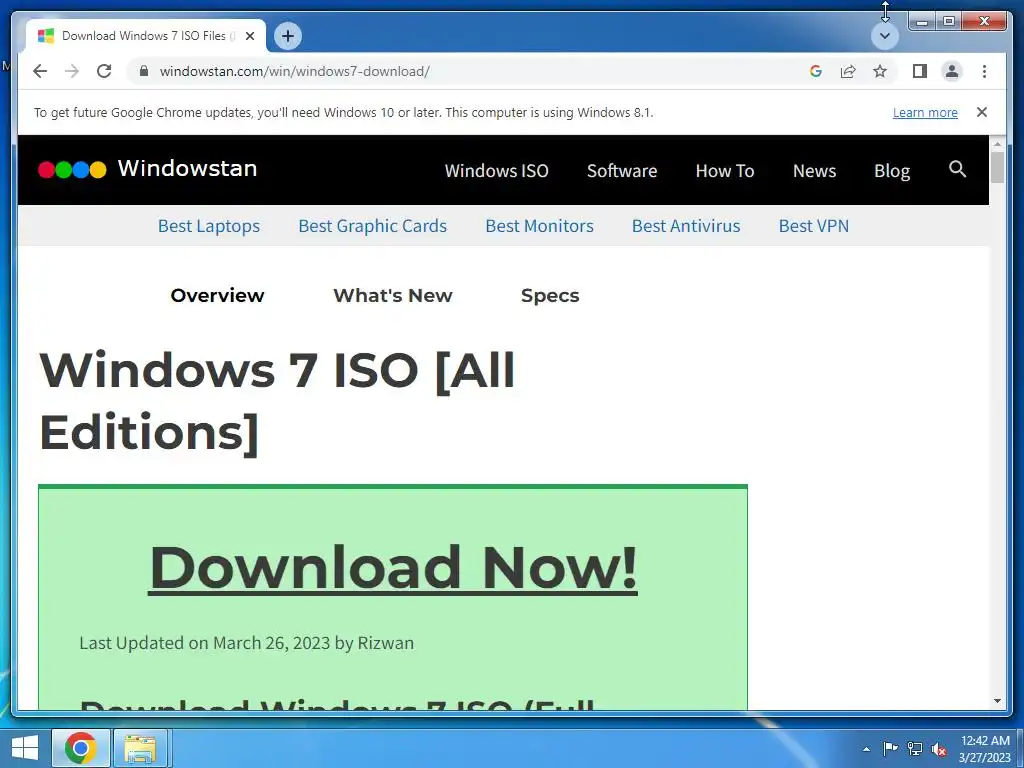The image size is (1024, 768).
Task: Click the Download Now! link
Action: pyautogui.click(x=393, y=567)
